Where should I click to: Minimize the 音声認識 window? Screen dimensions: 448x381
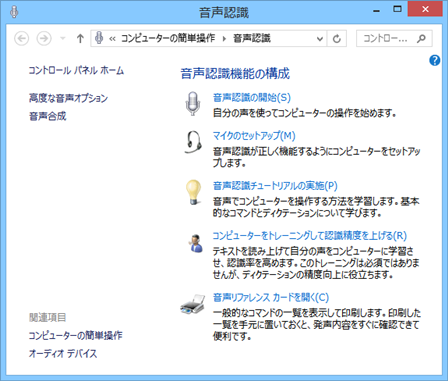point(377,10)
